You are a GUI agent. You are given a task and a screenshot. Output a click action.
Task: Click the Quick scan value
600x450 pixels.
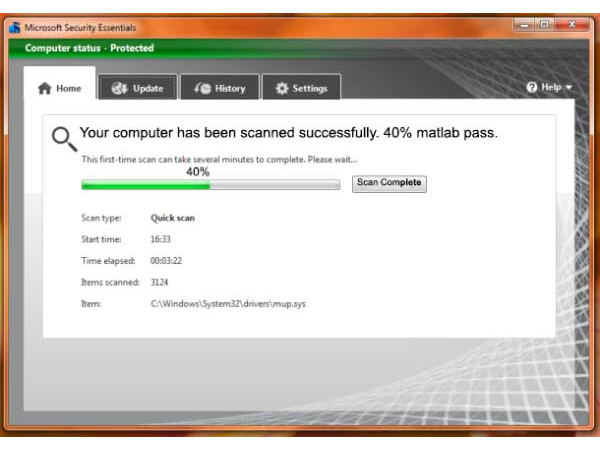(x=173, y=218)
